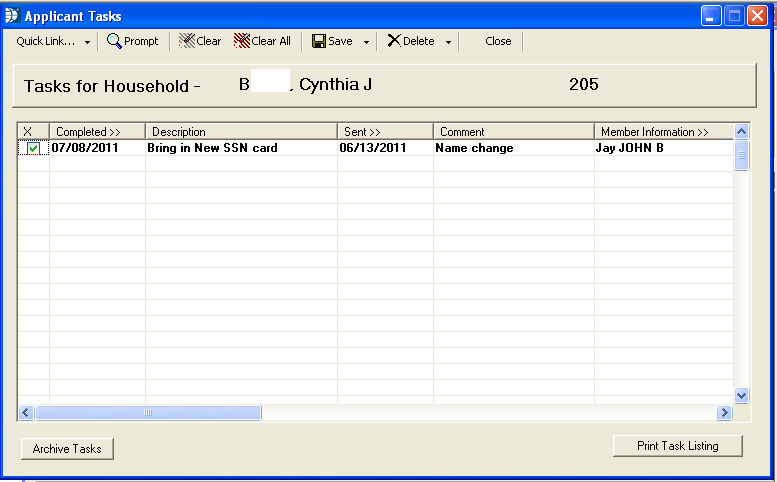The height and width of the screenshot is (482, 777).
Task: Click the Clear All toolbar icon
Action: (241, 41)
